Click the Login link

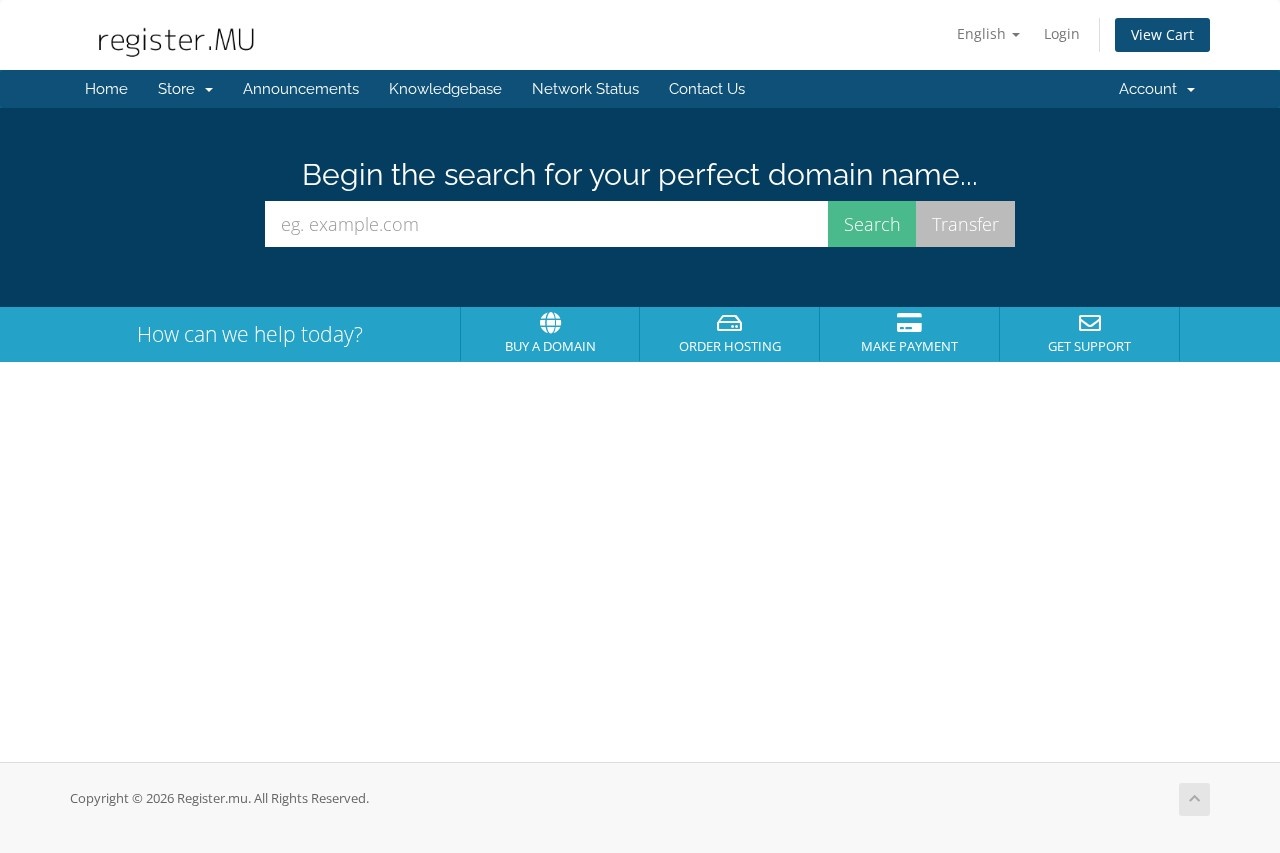[x=1061, y=33]
